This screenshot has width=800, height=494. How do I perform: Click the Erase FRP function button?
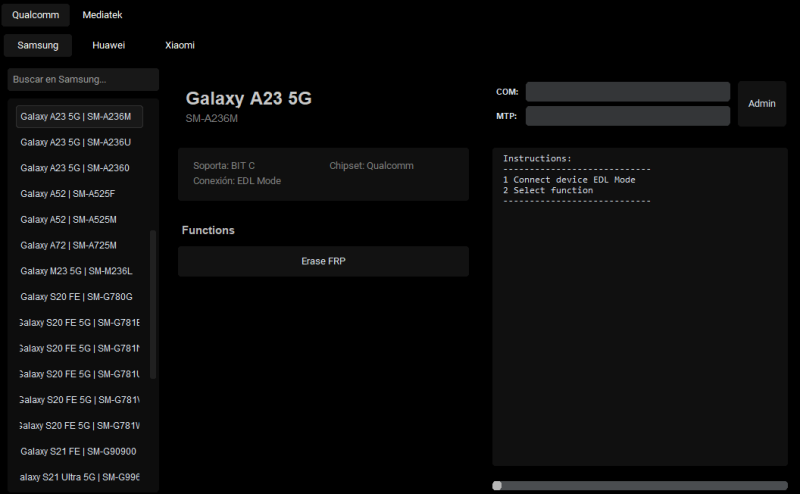(323, 261)
